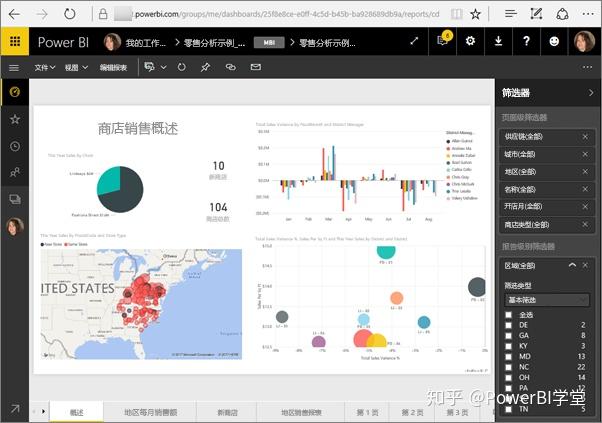The image size is (602, 423).
Task: Open the browser more options ellipsis
Action: (588, 14)
